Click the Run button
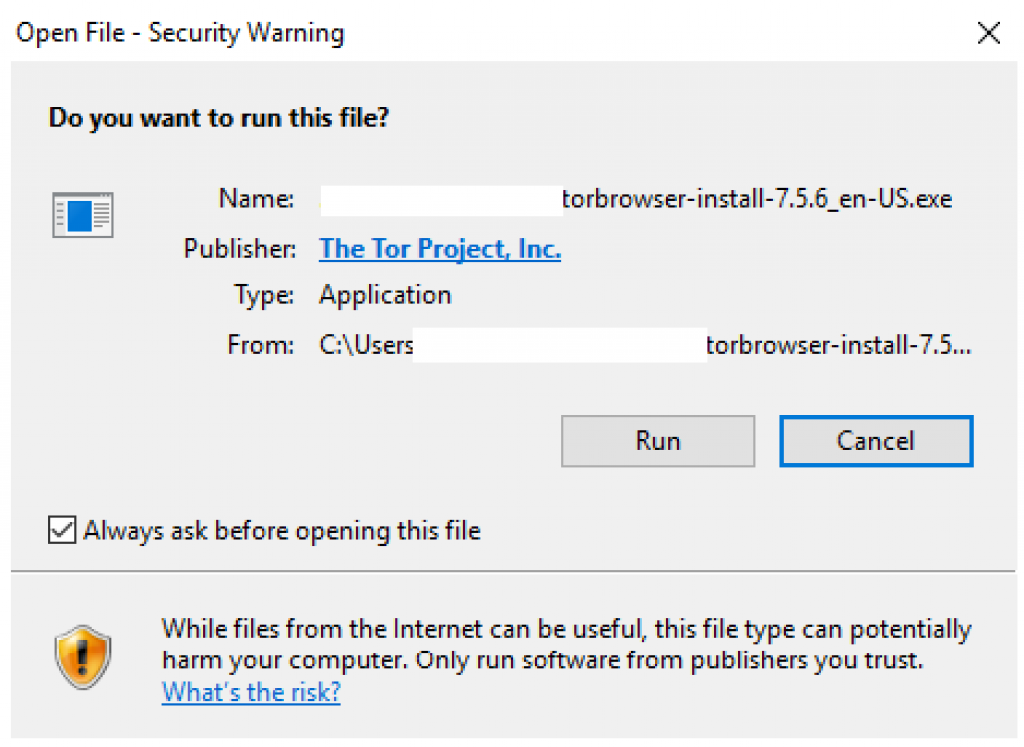The width and height of the screenshot is (1024, 747). point(657,441)
